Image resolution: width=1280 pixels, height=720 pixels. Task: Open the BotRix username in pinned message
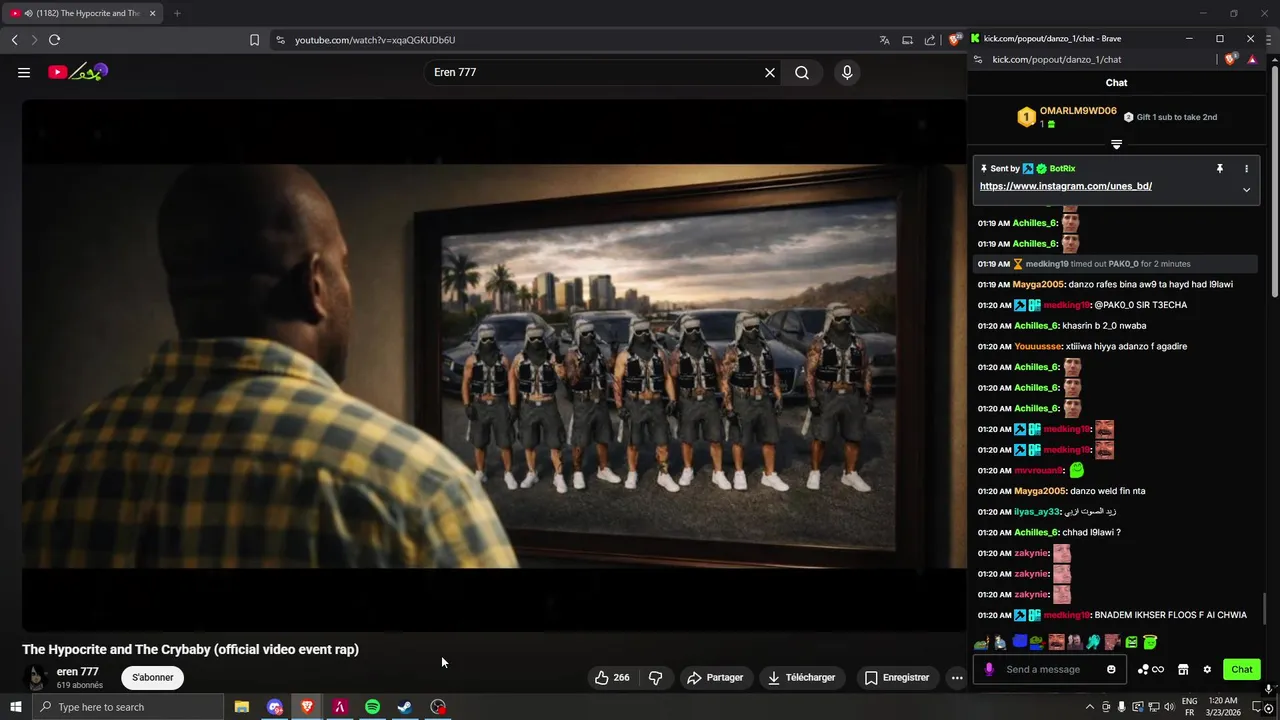[x=1062, y=169]
